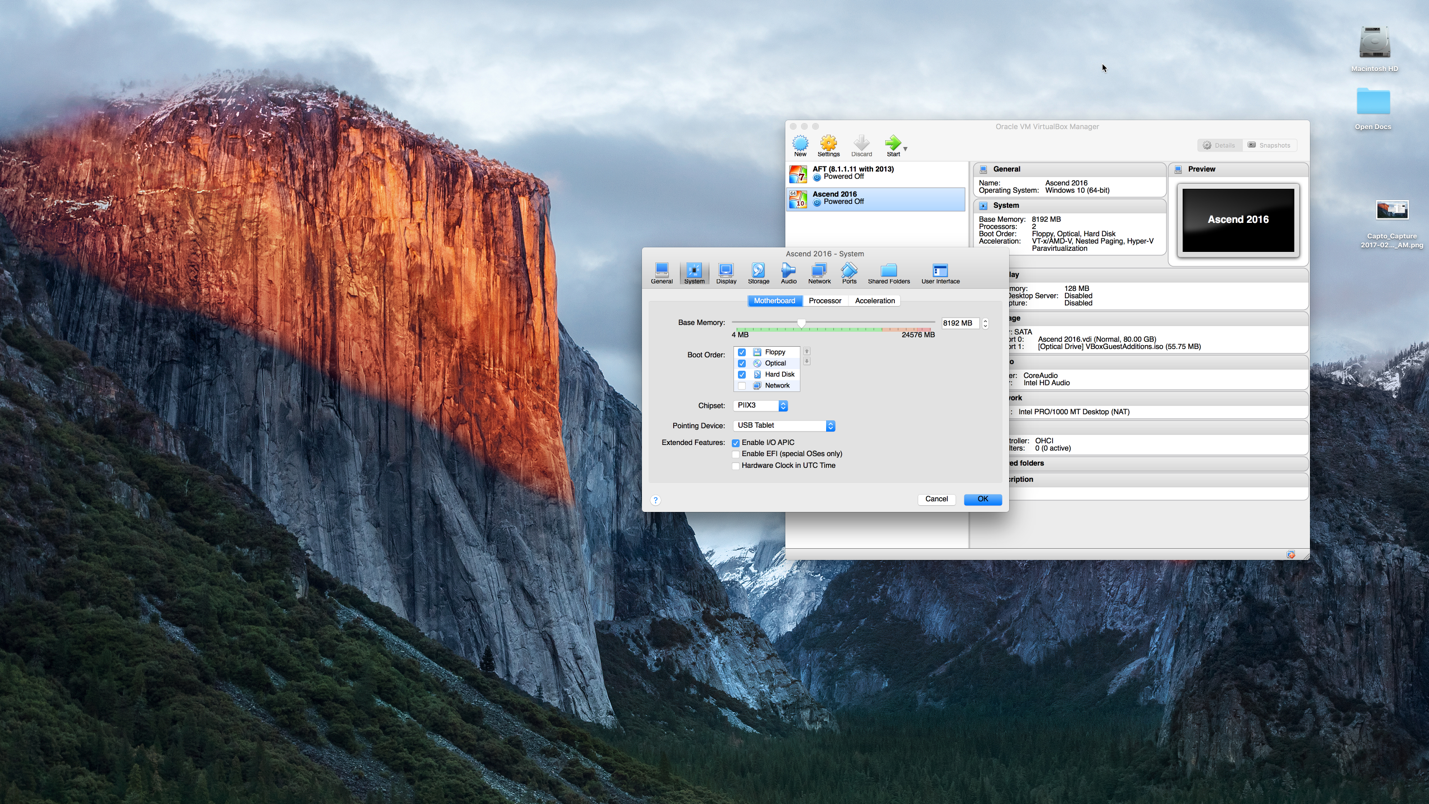The width and height of the screenshot is (1429, 804).
Task: Click the Discard toolbar icon
Action: (x=861, y=146)
